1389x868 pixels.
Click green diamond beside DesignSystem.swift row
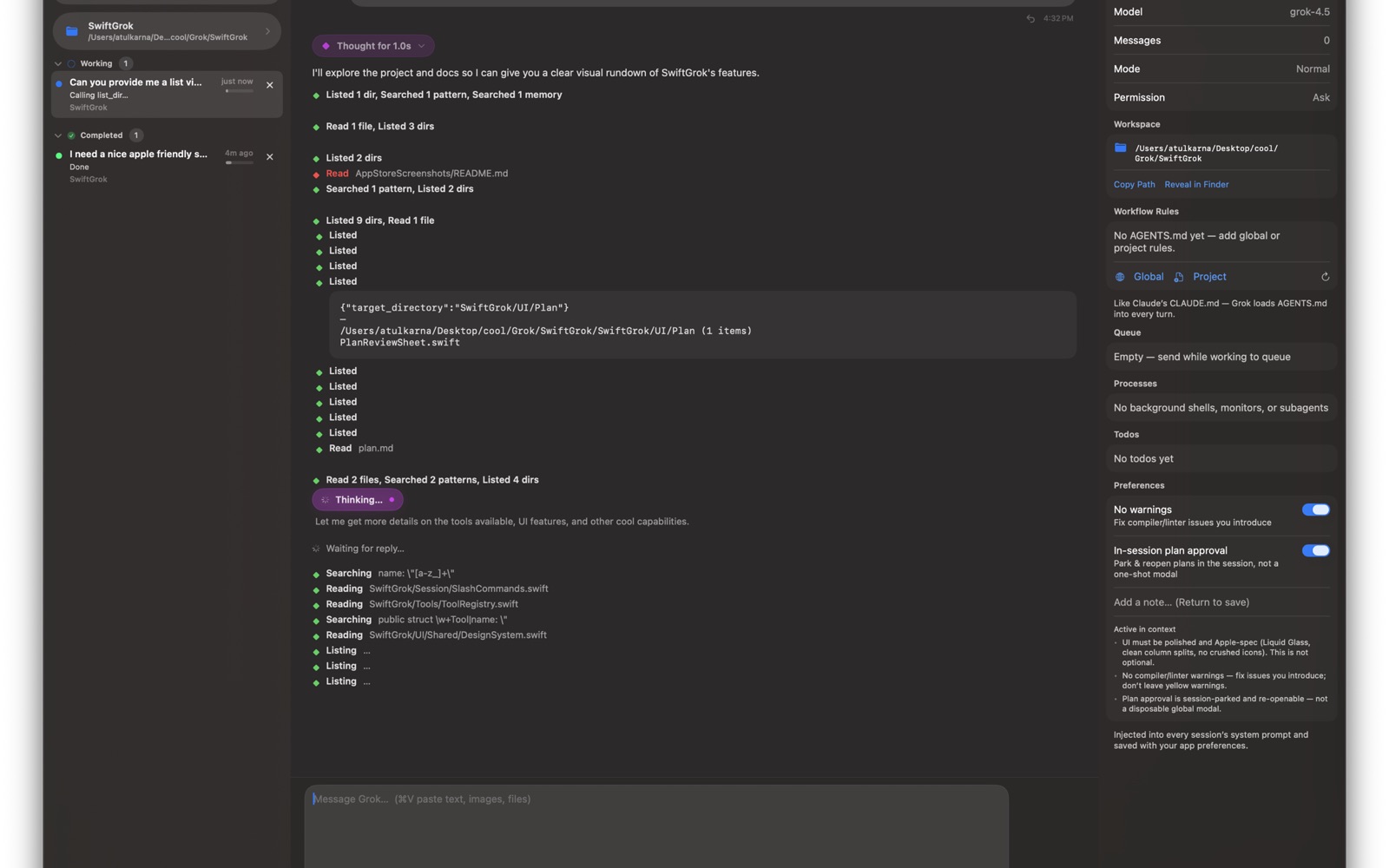coord(316,636)
